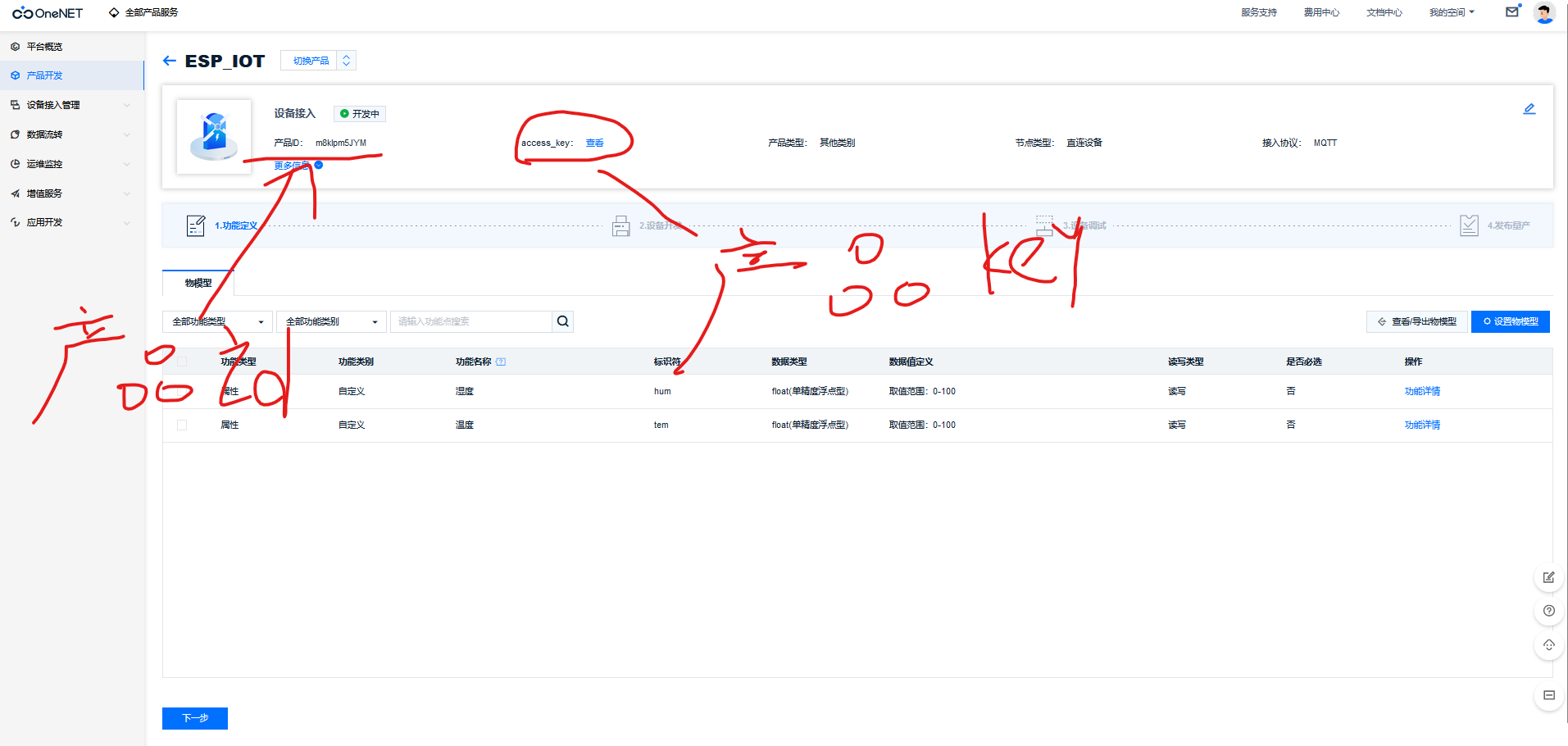Click the search magnifier button
Image resolution: width=1568 pixels, height=746 pixels.
[x=563, y=321]
